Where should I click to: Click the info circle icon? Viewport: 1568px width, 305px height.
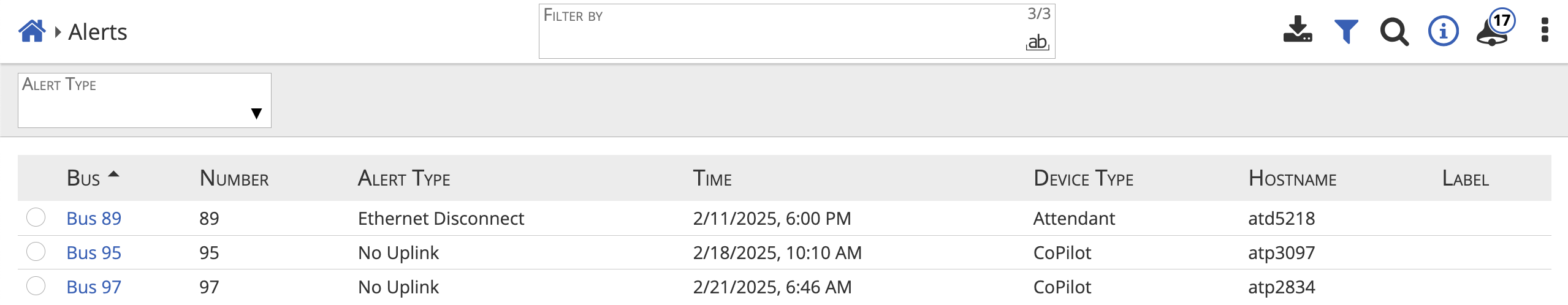coord(1443,31)
